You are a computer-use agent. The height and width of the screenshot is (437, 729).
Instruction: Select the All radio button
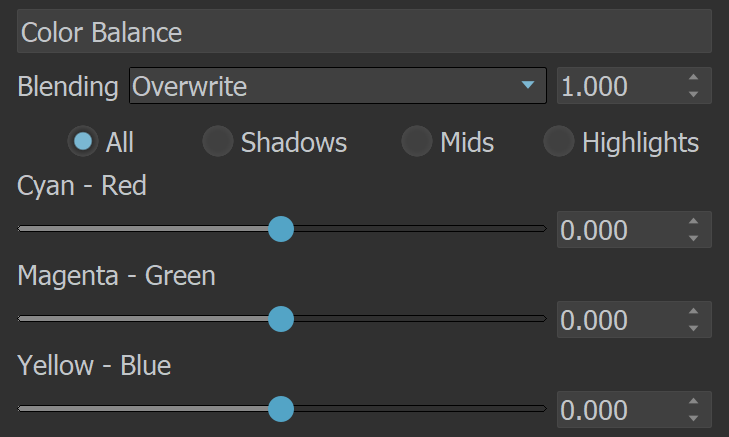tap(83, 141)
